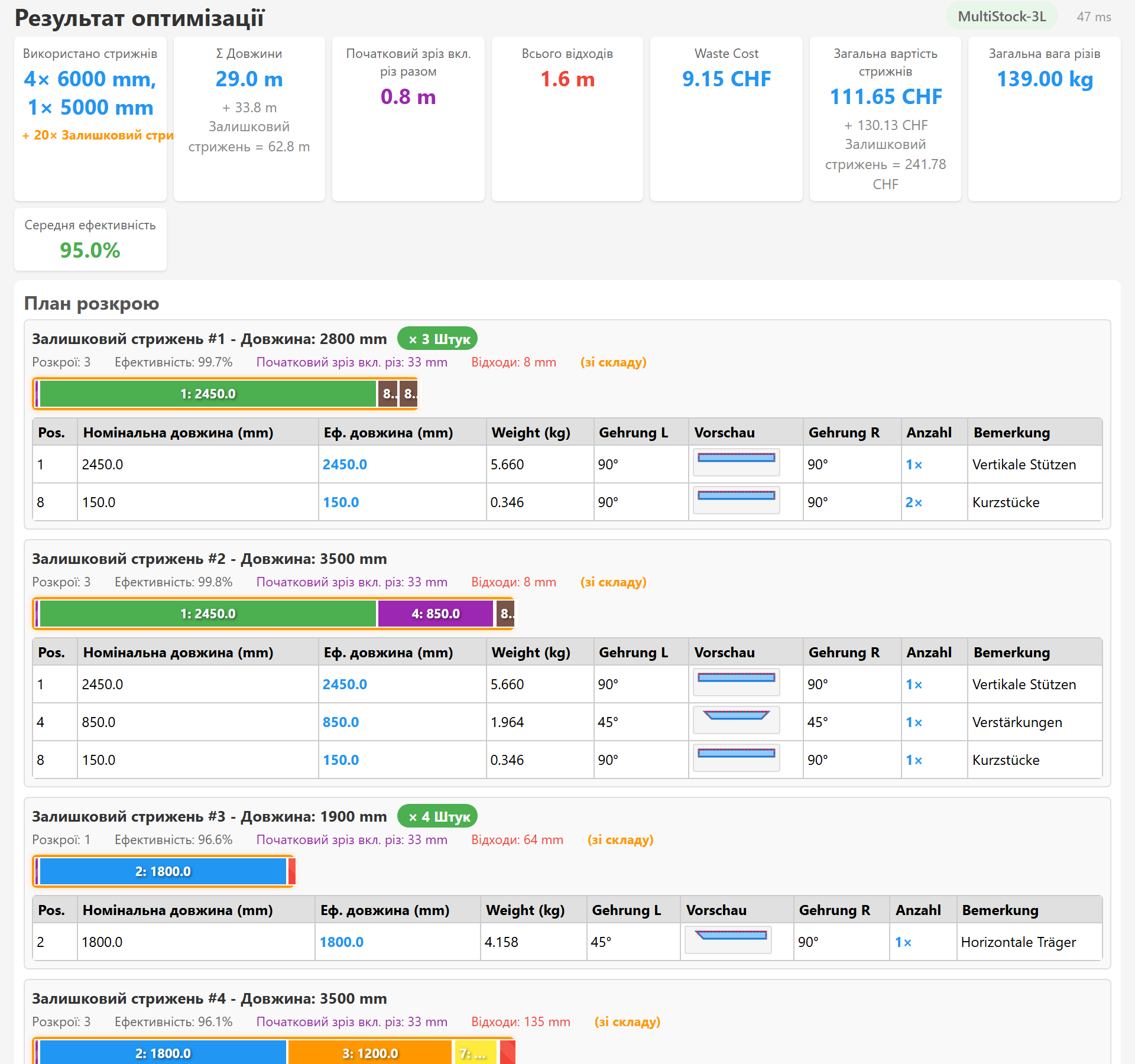Image resolution: width=1135 pixels, height=1064 pixels.
Task: Click blue 2450.0 effective length in bar #1 table
Action: click(x=345, y=465)
